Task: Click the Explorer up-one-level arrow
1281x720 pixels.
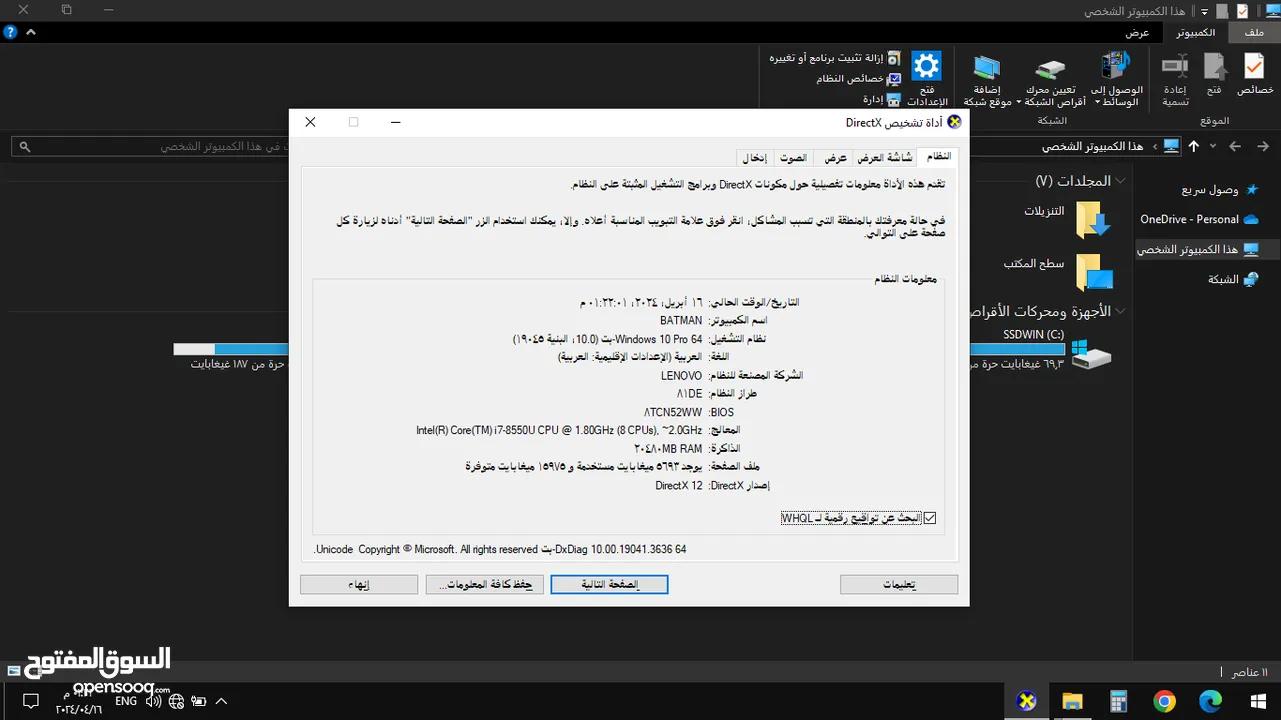Action: click(x=1194, y=146)
